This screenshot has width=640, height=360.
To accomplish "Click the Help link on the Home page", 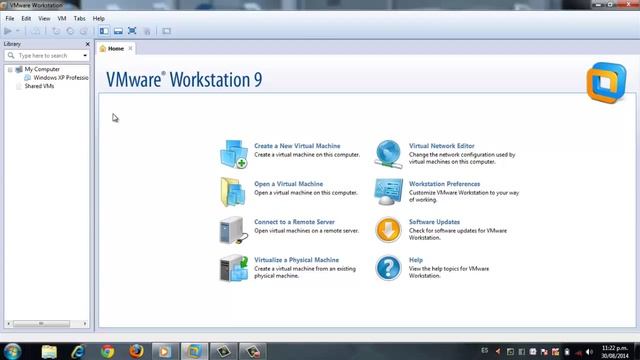I will tap(416, 260).
